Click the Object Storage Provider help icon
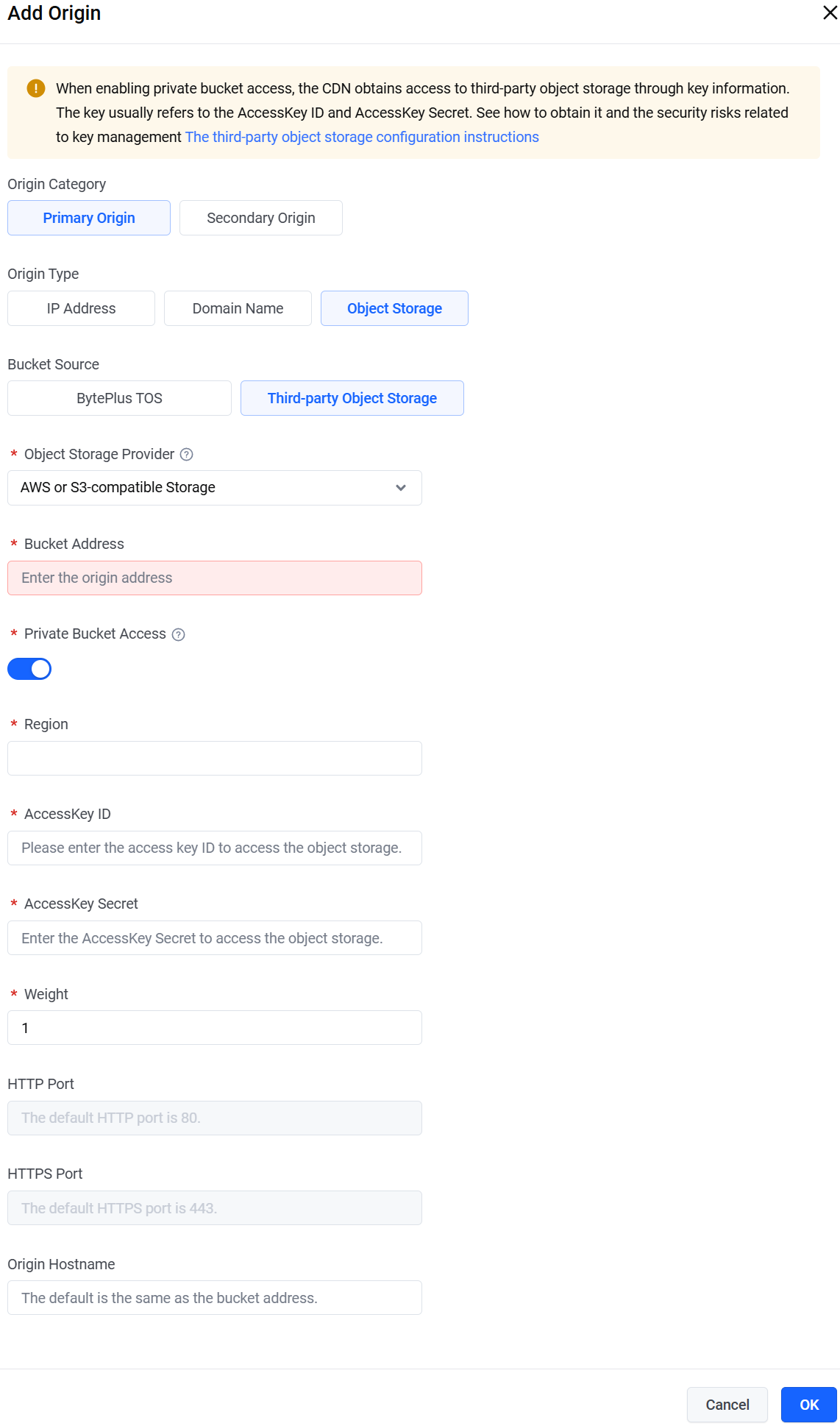This screenshot has height=1426, width=840. [x=187, y=455]
